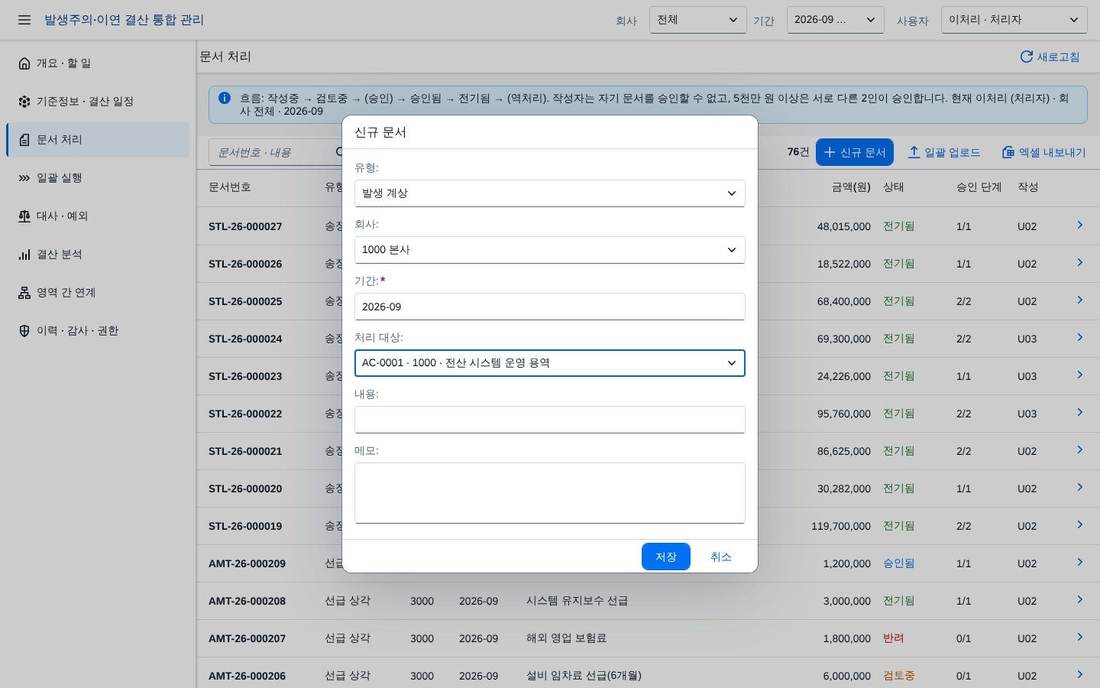Expand the 기간 filter dropdown in header
The height and width of the screenshot is (688, 1100).
click(x=835, y=20)
